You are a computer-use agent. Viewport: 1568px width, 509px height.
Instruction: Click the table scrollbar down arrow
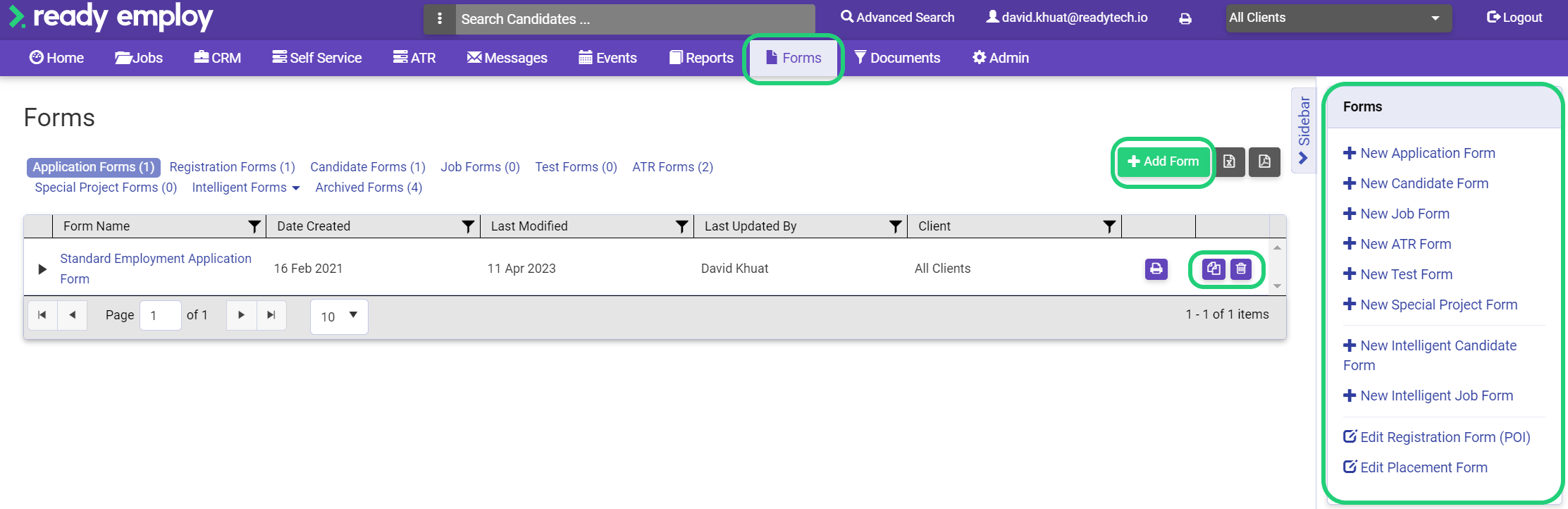point(1277,286)
